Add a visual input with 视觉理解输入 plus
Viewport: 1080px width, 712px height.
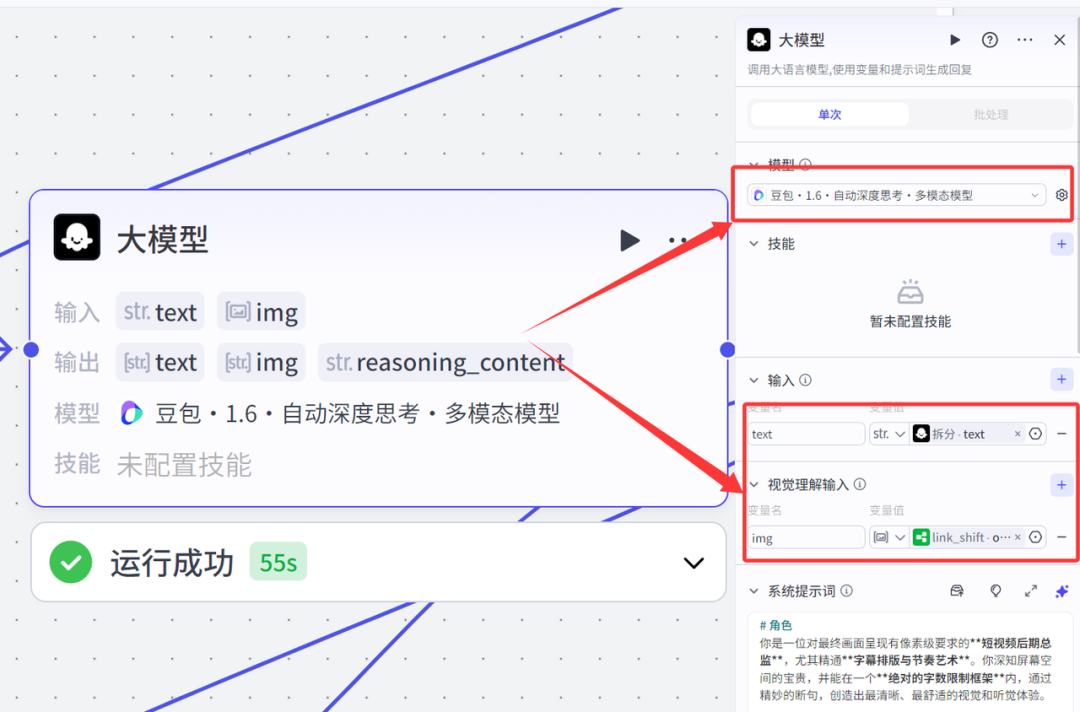point(1061,485)
